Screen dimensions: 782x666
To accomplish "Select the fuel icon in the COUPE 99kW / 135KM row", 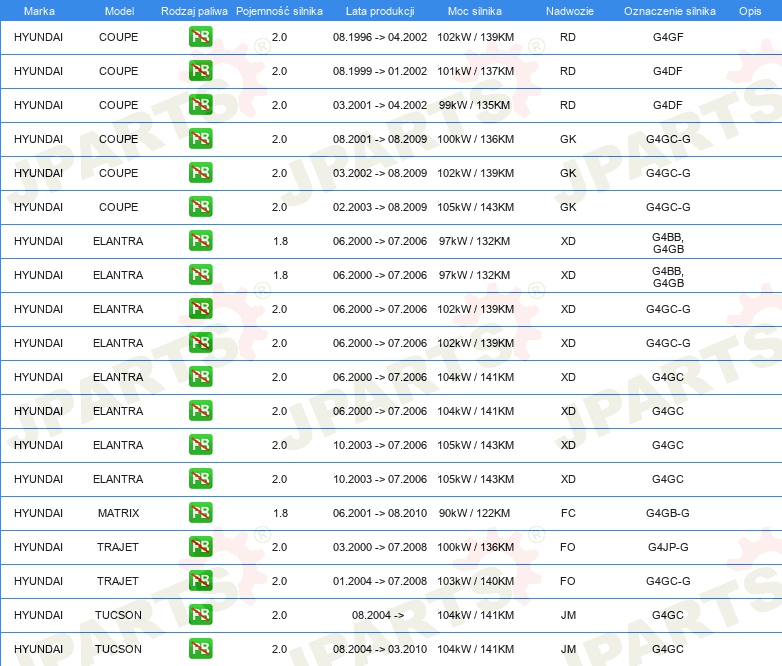I will [200, 105].
